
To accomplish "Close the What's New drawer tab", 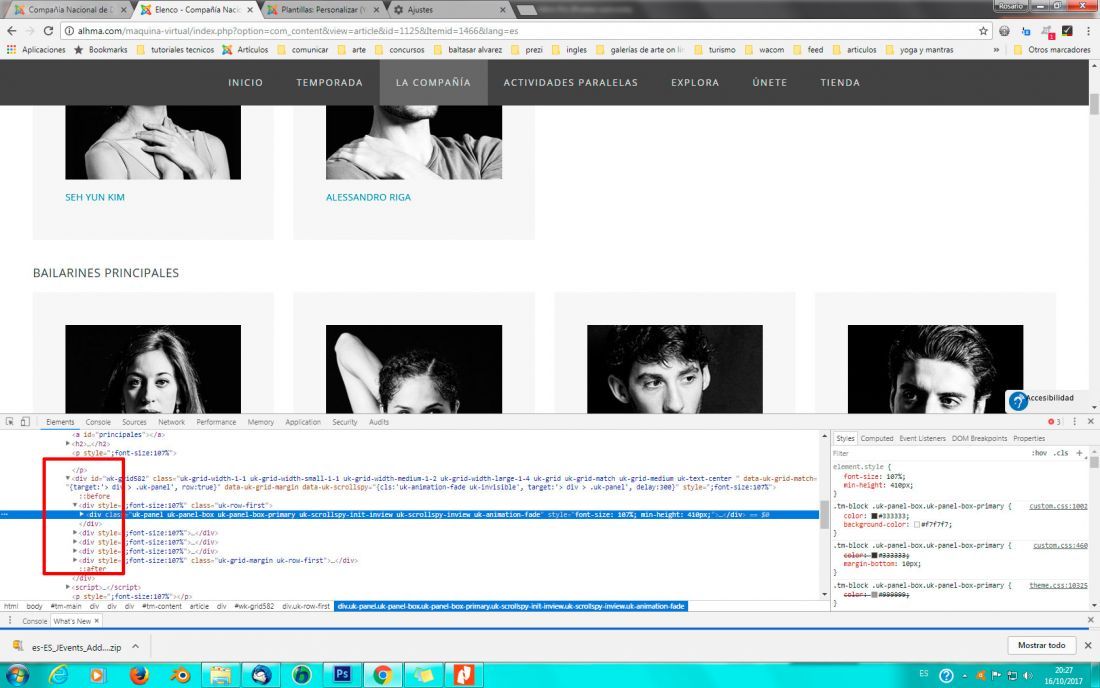I will (97, 621).
